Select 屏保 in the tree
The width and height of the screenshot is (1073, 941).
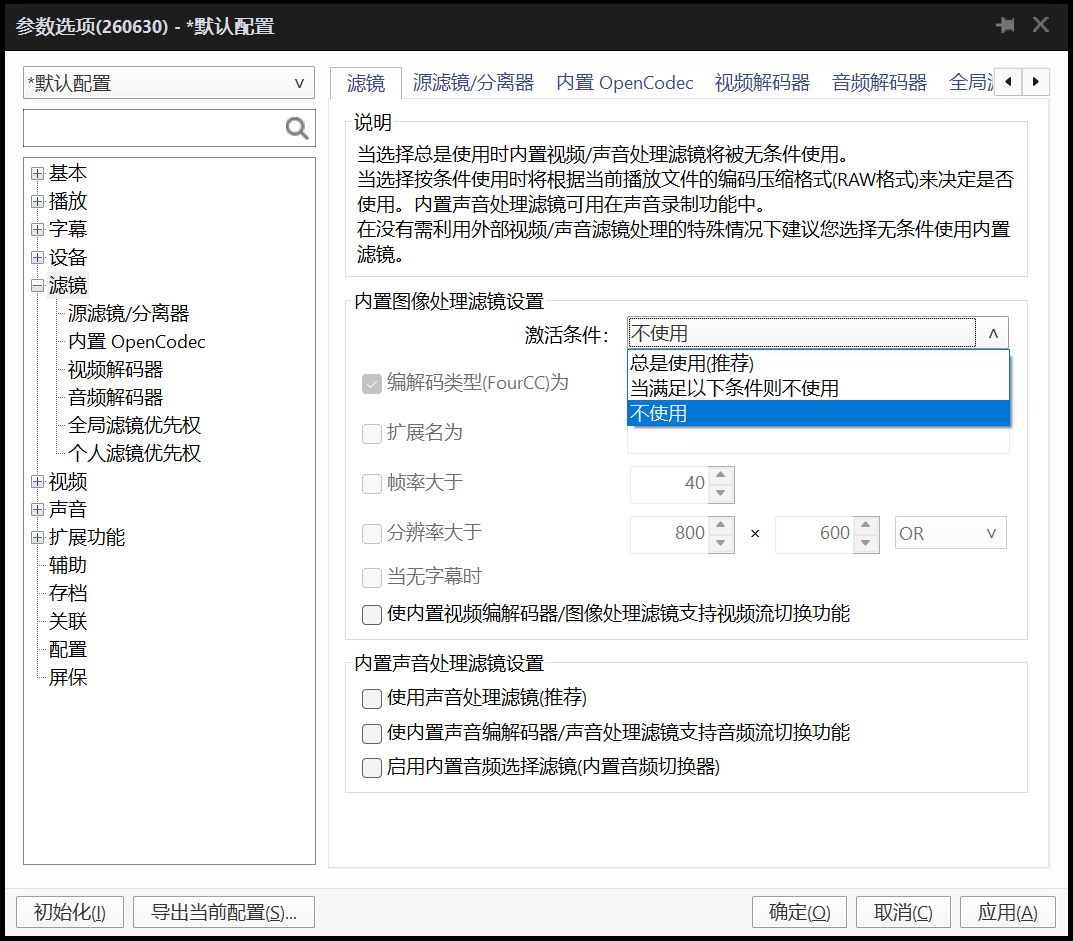68,678
